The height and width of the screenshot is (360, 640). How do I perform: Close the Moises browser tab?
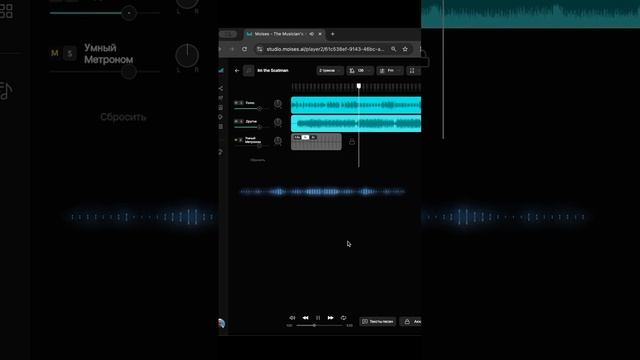[320, 34]
